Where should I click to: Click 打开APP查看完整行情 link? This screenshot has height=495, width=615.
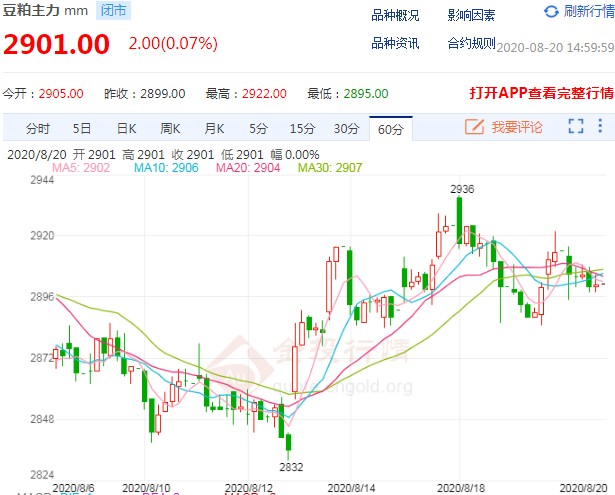pos(542,93)
